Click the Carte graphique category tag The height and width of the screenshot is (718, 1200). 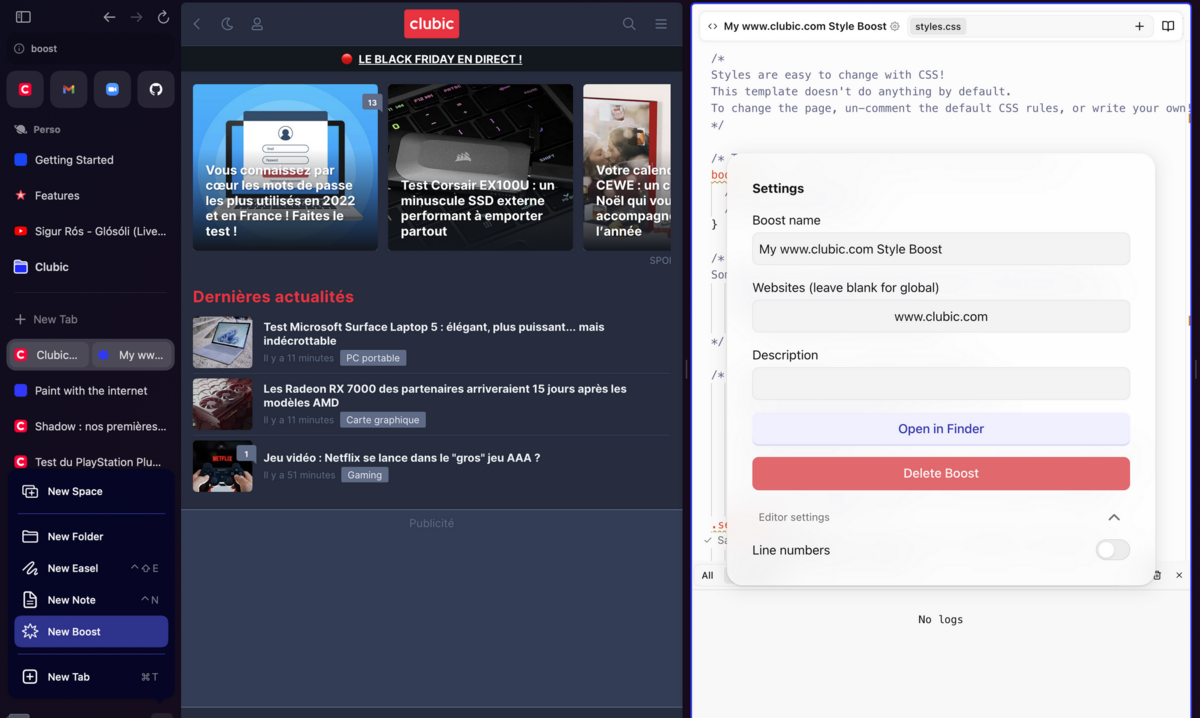[x=383, y=420]
